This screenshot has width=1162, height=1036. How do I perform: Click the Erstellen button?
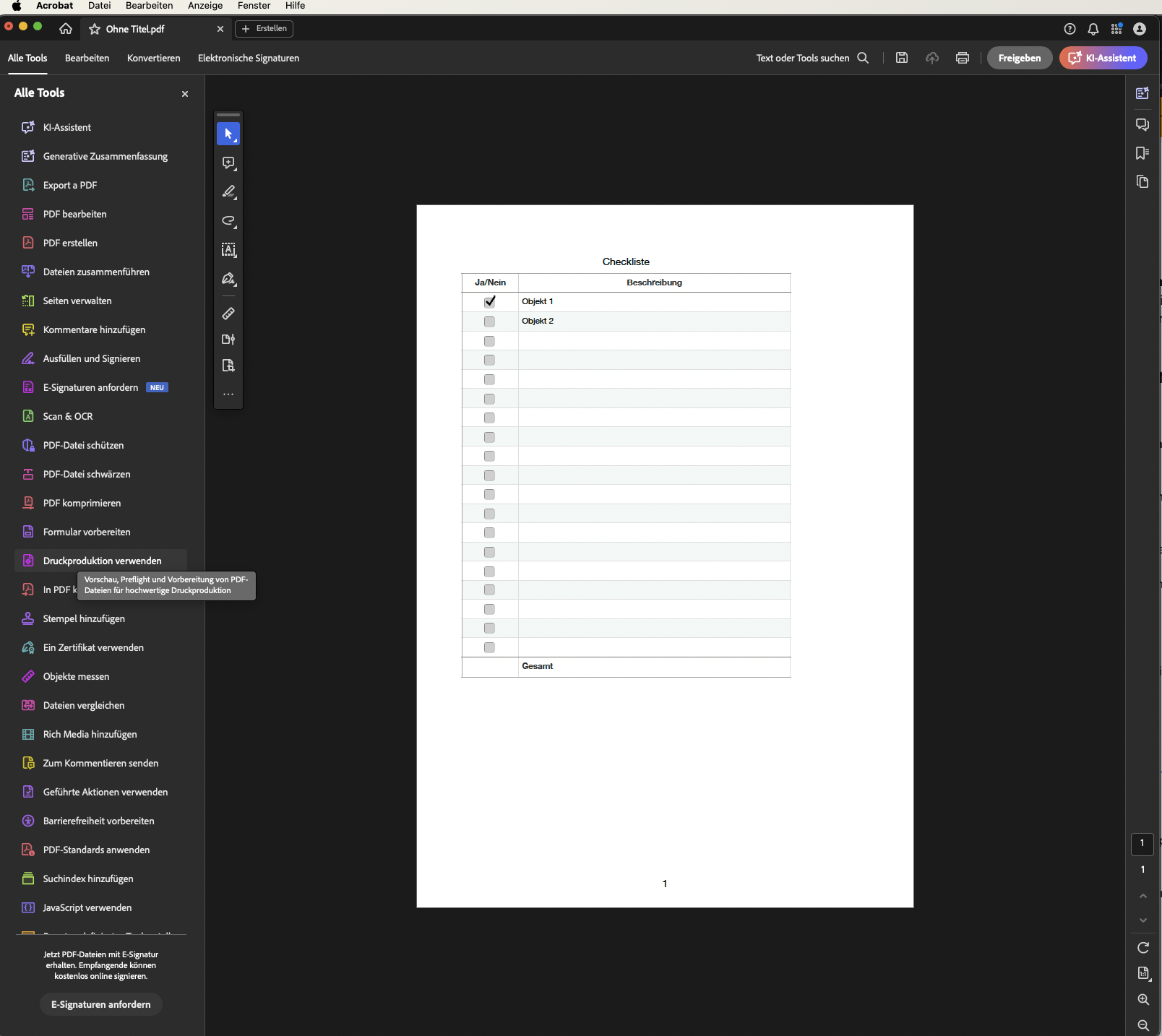[264, 29]
